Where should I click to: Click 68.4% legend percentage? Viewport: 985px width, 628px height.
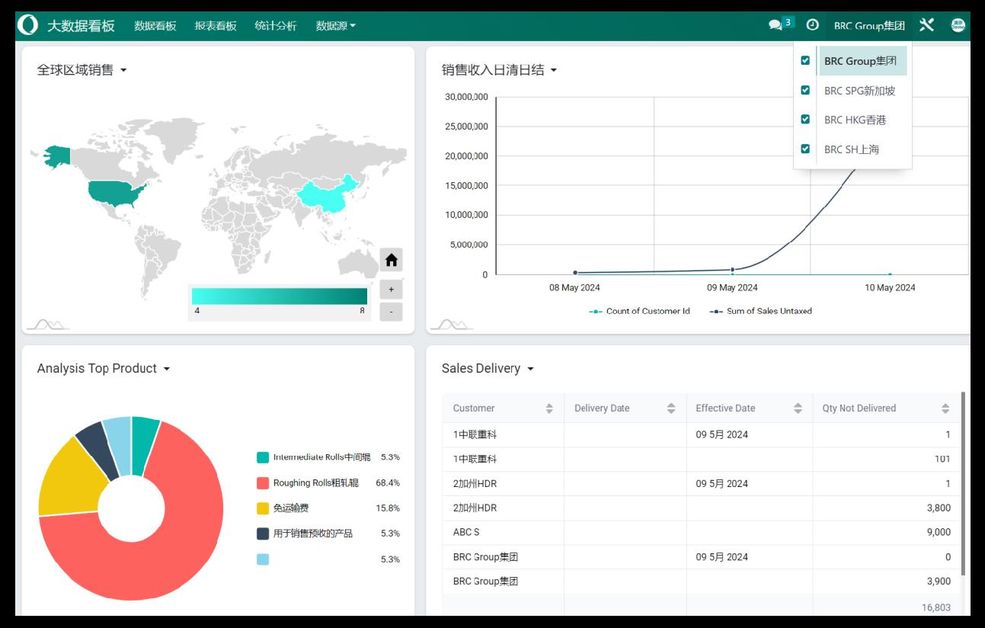388,483
